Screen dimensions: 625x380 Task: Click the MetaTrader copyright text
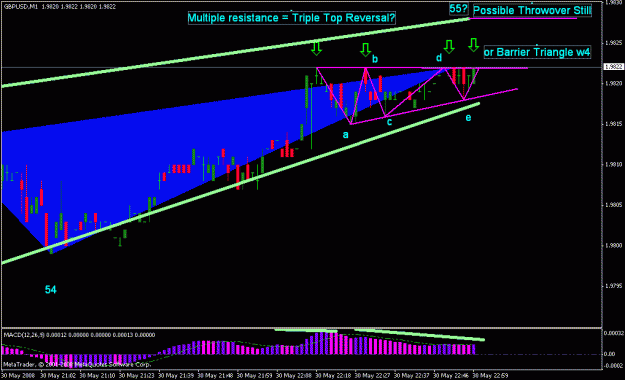[77, 364]
